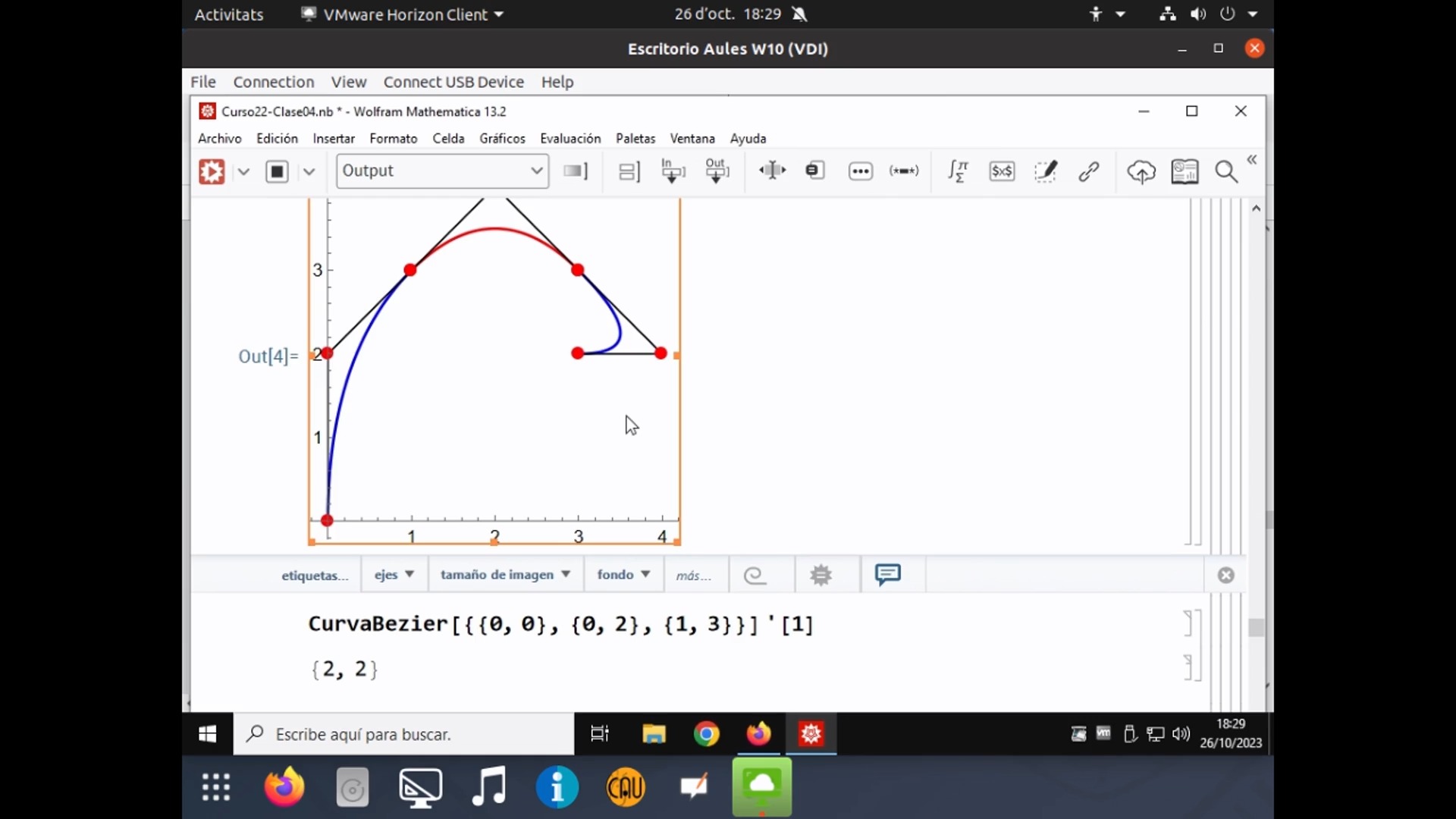
Task: Click the cell grouping bracket icon
Action: (629, 171)
